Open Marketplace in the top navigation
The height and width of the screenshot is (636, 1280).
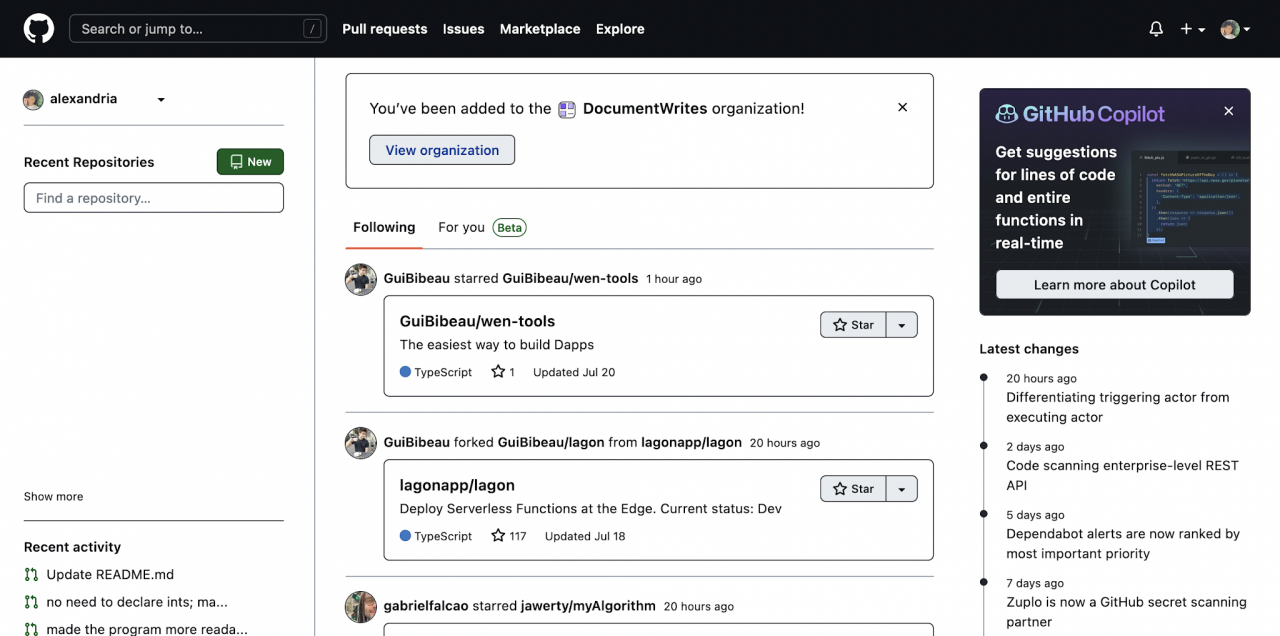[540, 29]
